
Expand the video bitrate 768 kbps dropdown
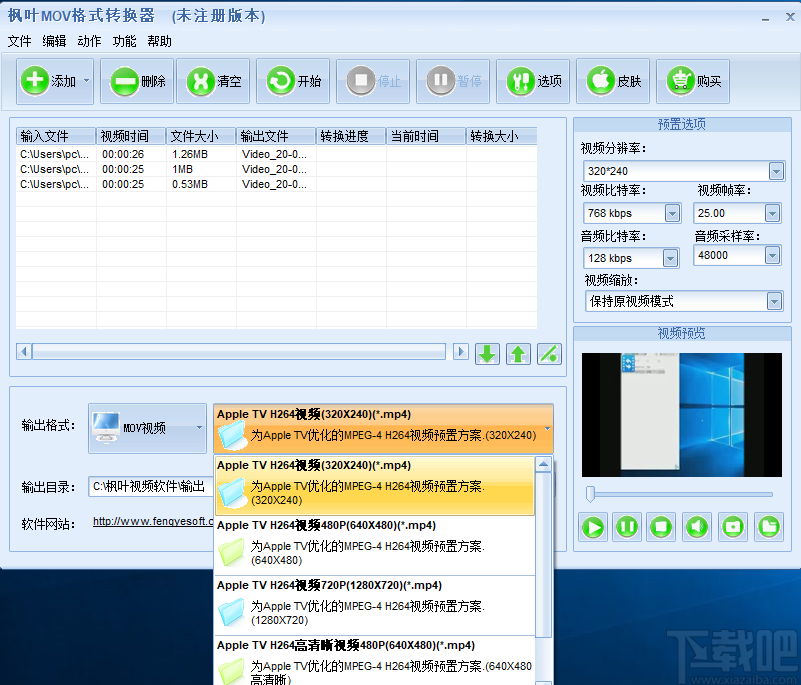click(x=672, y=213)
